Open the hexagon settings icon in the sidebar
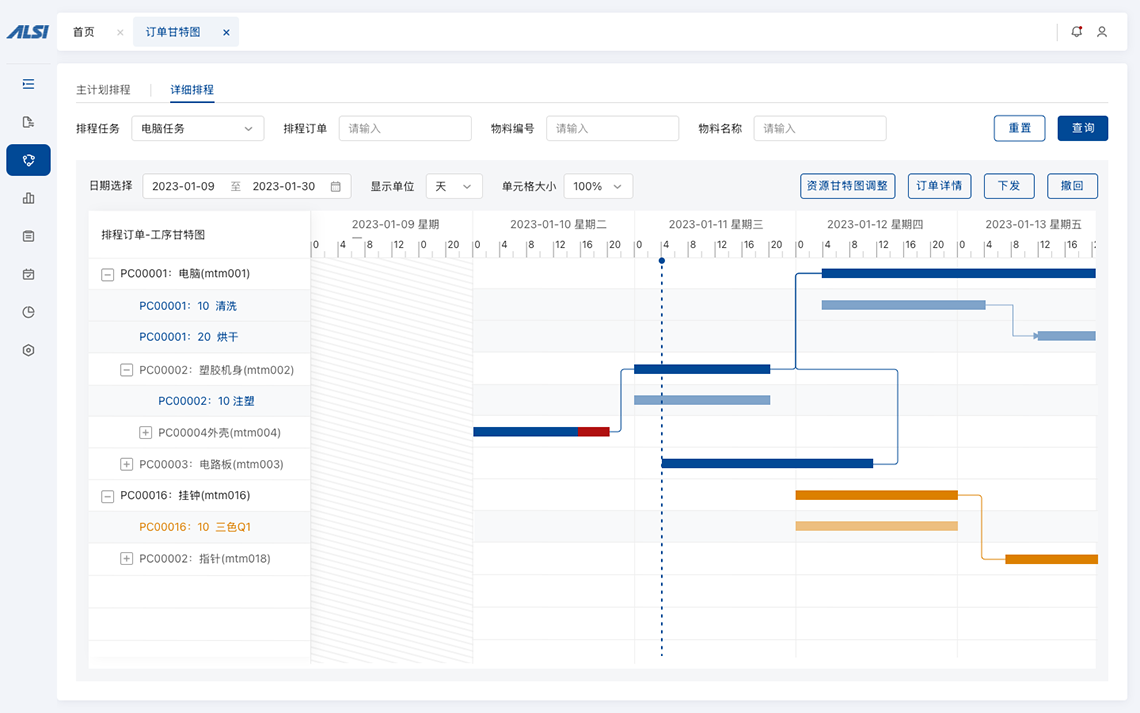1140x713 pixels. (x=28, y=350)
